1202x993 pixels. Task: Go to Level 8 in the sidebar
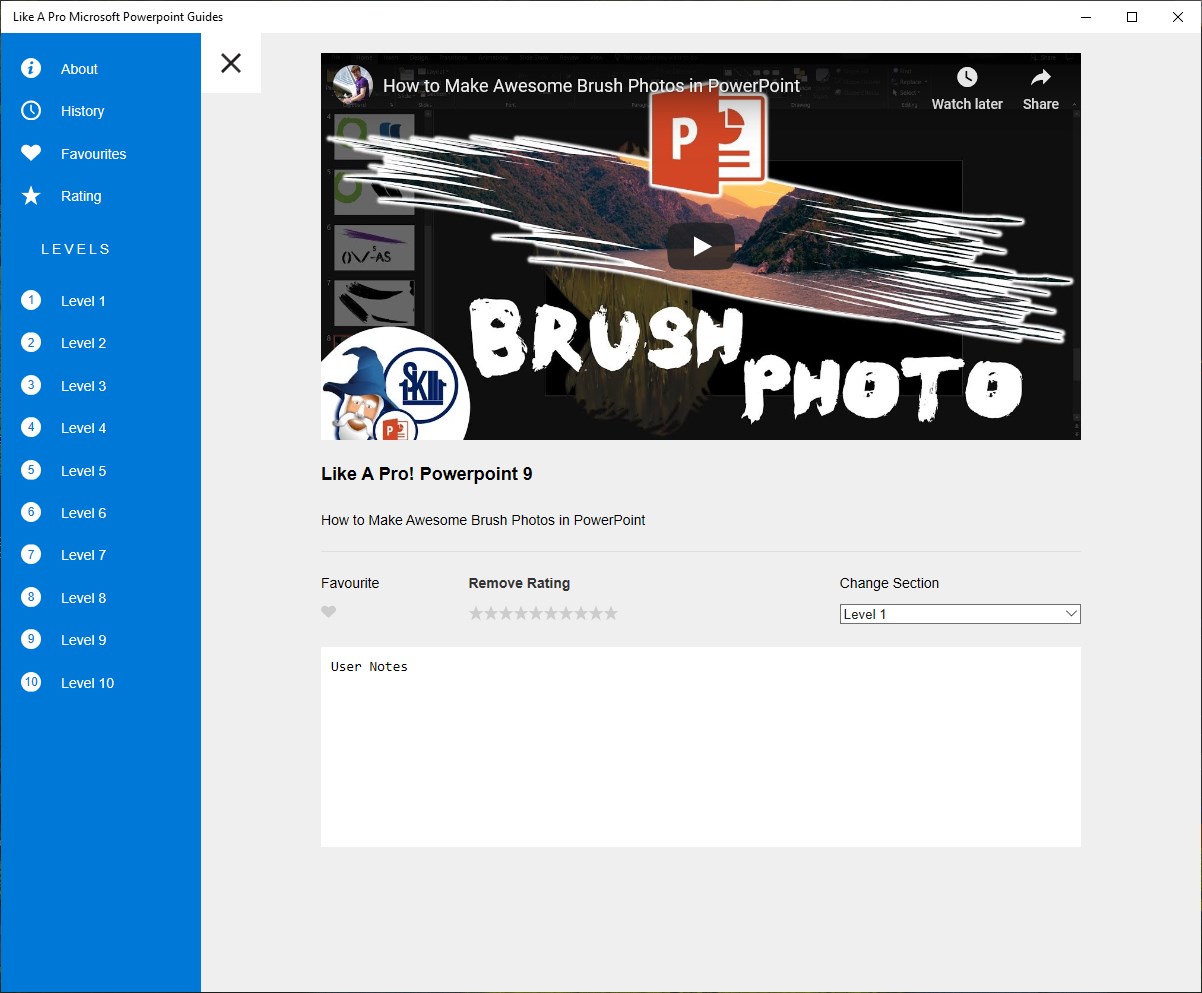point(100,597)
